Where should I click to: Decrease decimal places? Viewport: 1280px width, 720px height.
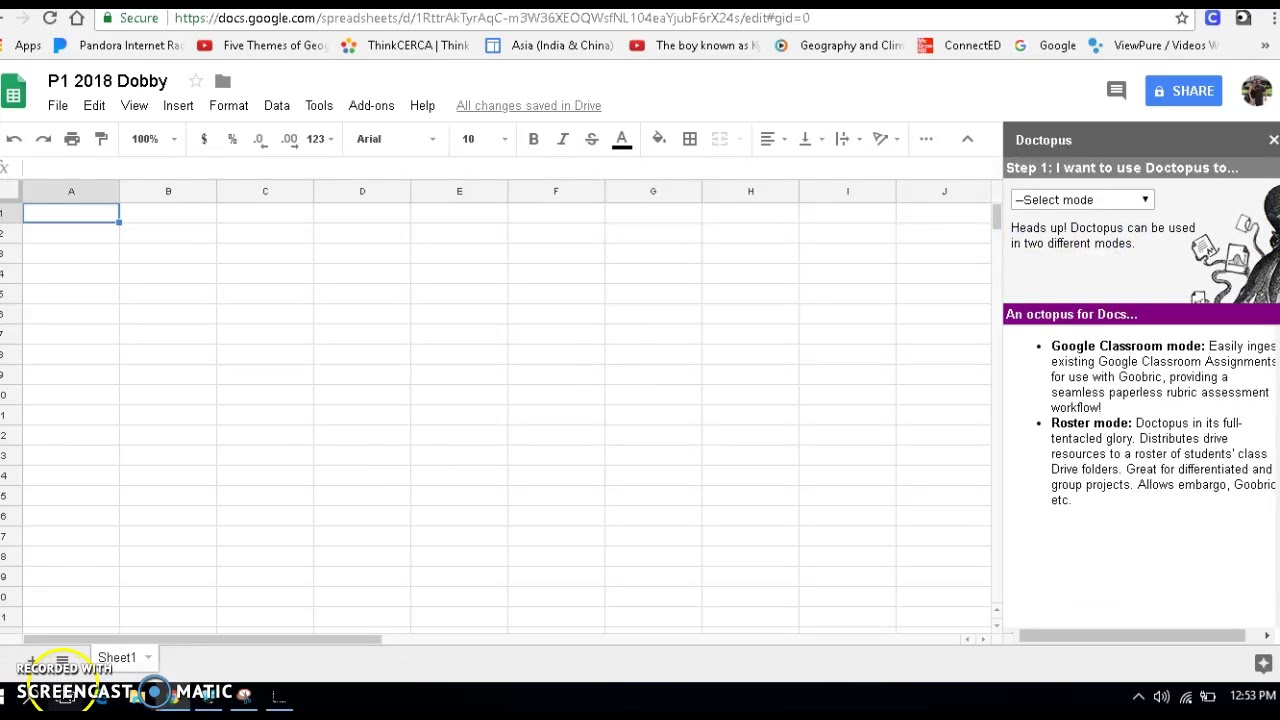(x=260, y=139)
